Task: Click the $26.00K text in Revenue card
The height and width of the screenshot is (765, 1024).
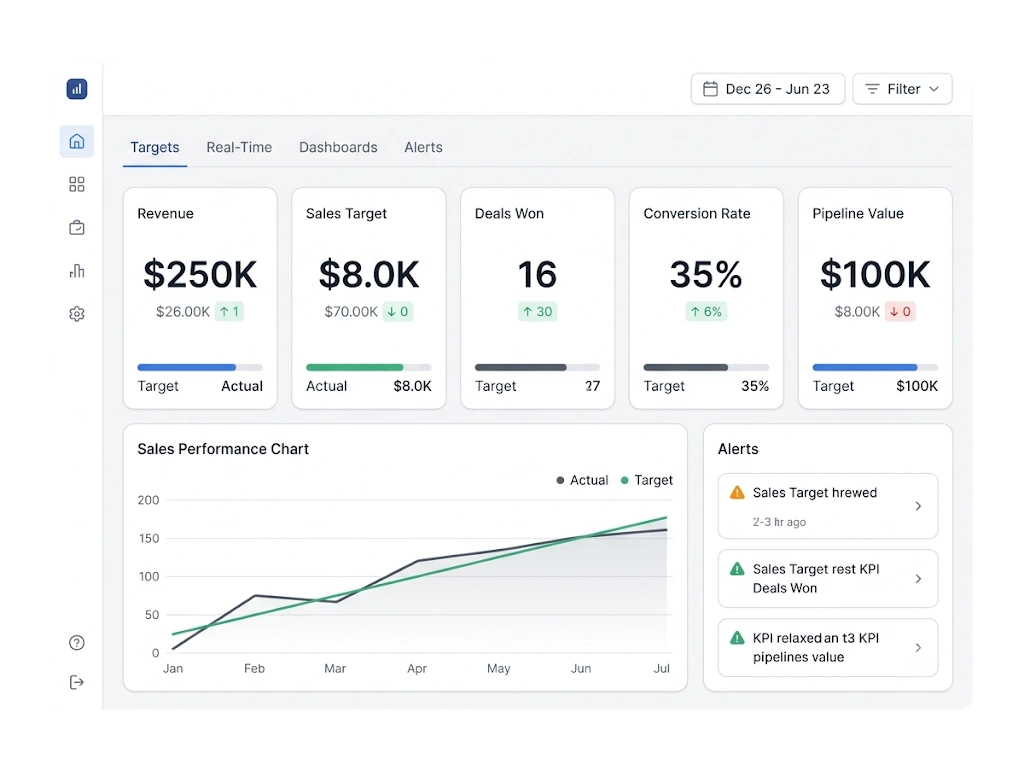Action: pyautogui.click(x=183, y=312)
